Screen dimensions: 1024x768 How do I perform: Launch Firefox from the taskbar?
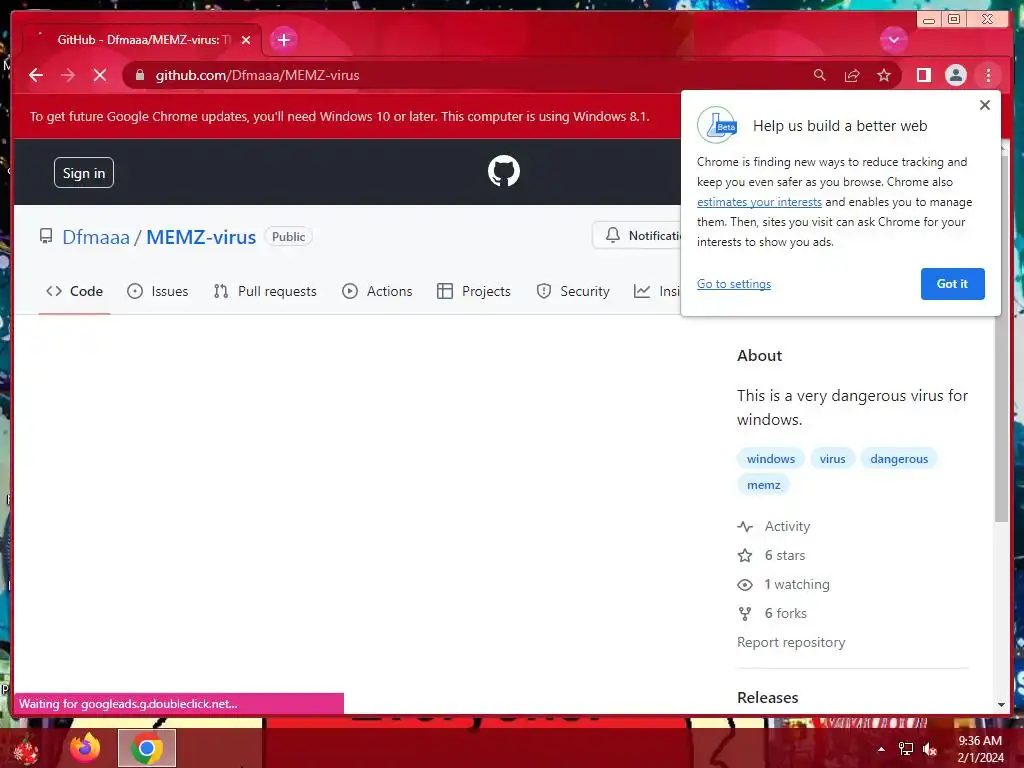tap(85, 748)
